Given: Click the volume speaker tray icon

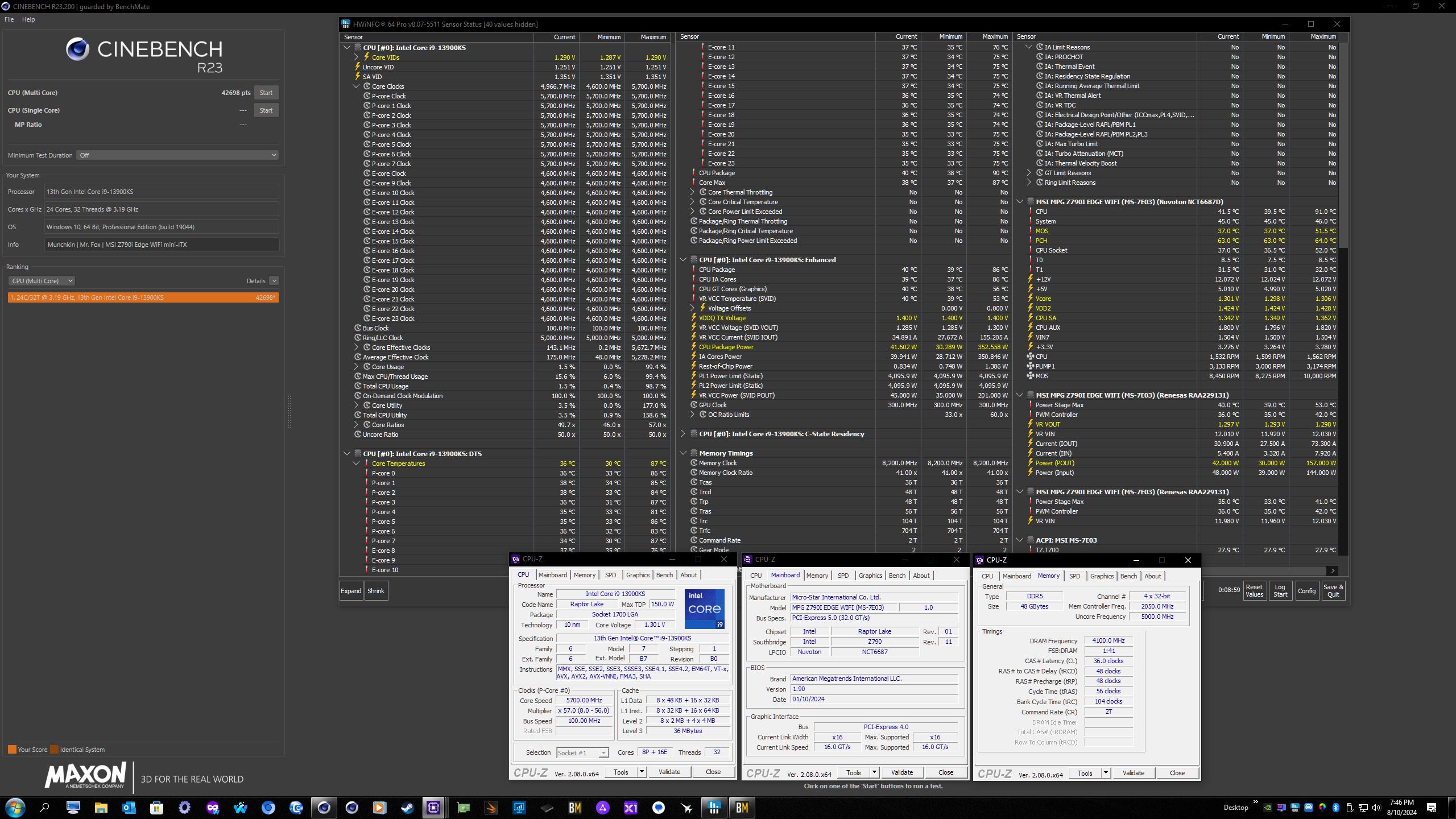Looking at the screenshot, I should click(x=1376, y=808).
